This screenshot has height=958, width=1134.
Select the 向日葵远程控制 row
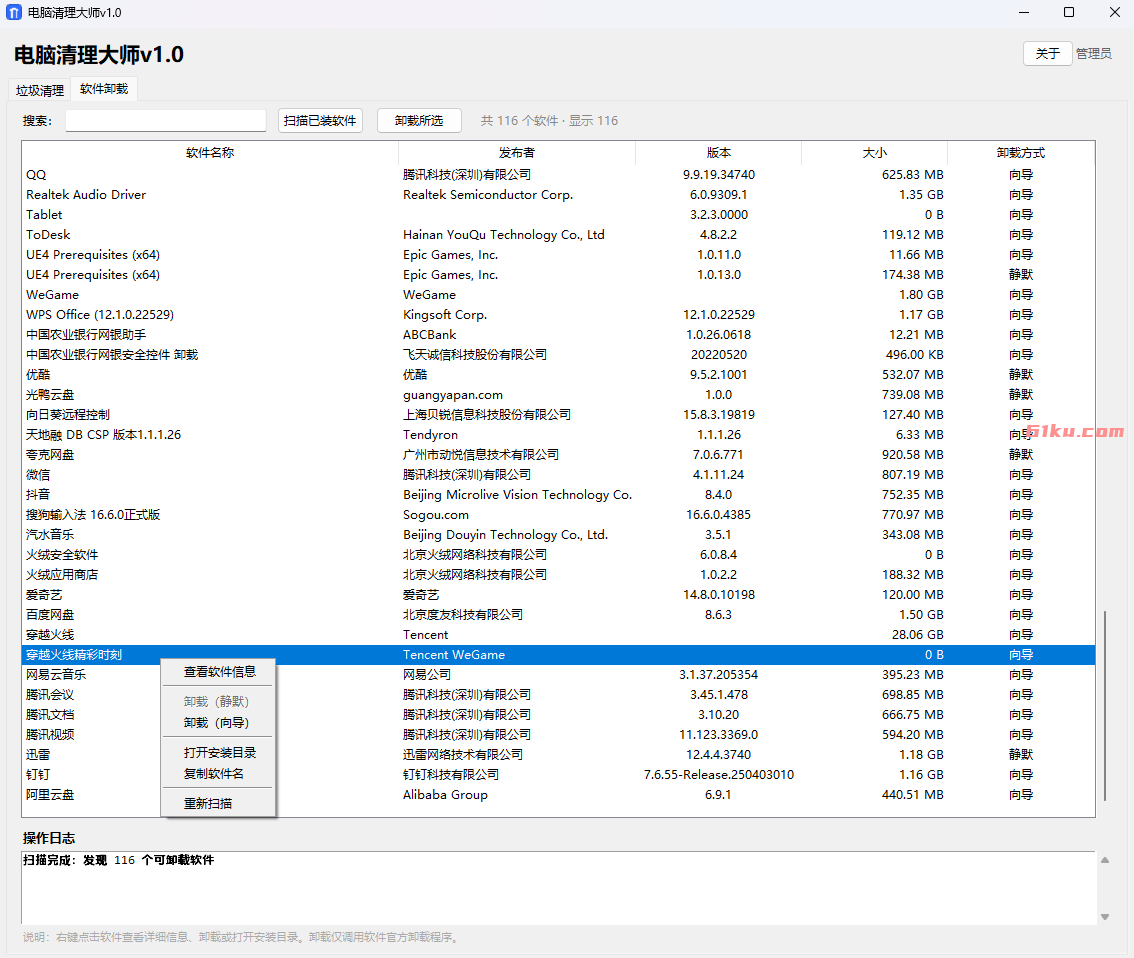click(558, 415)
